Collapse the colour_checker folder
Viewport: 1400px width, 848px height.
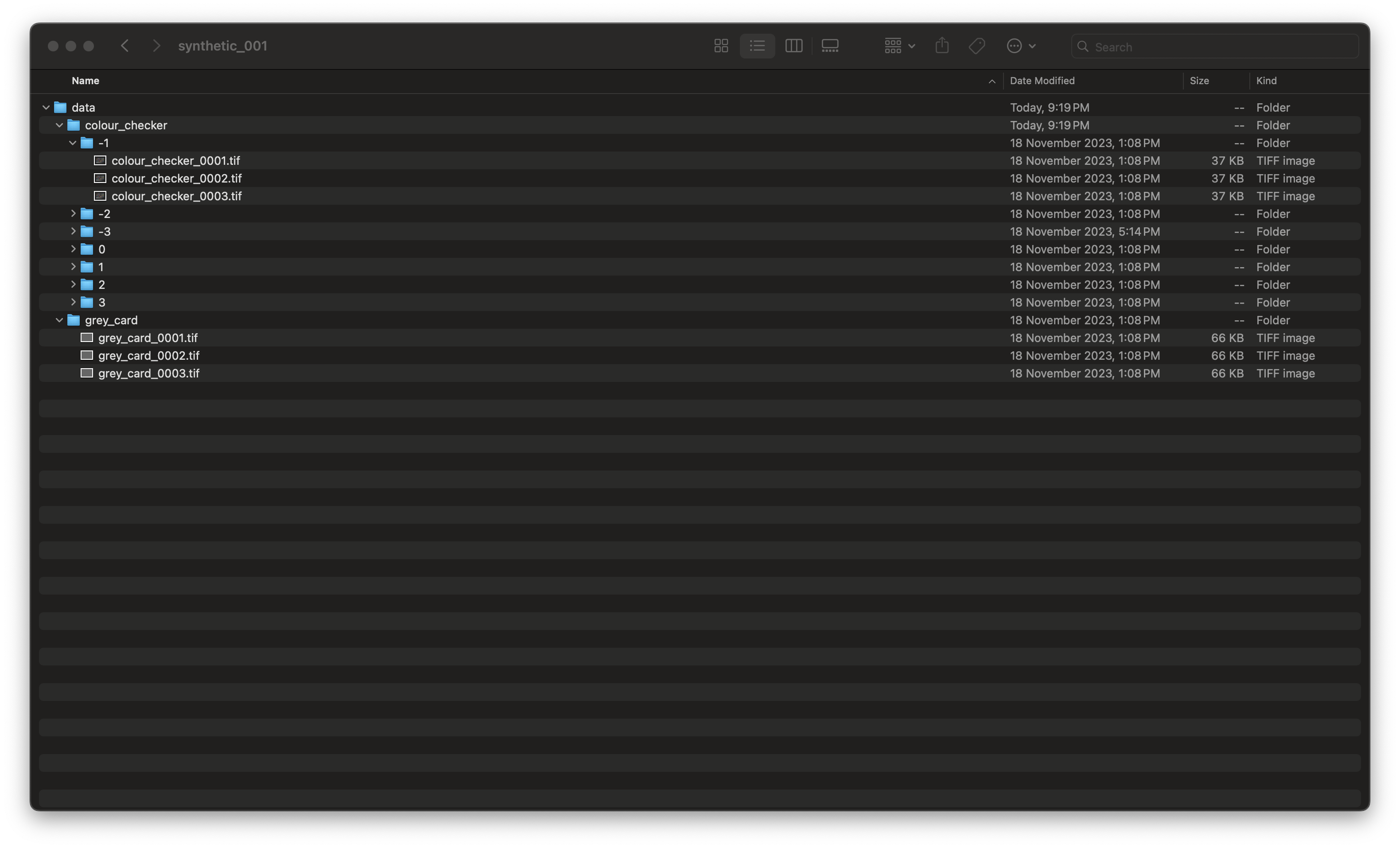click(59, 125)
